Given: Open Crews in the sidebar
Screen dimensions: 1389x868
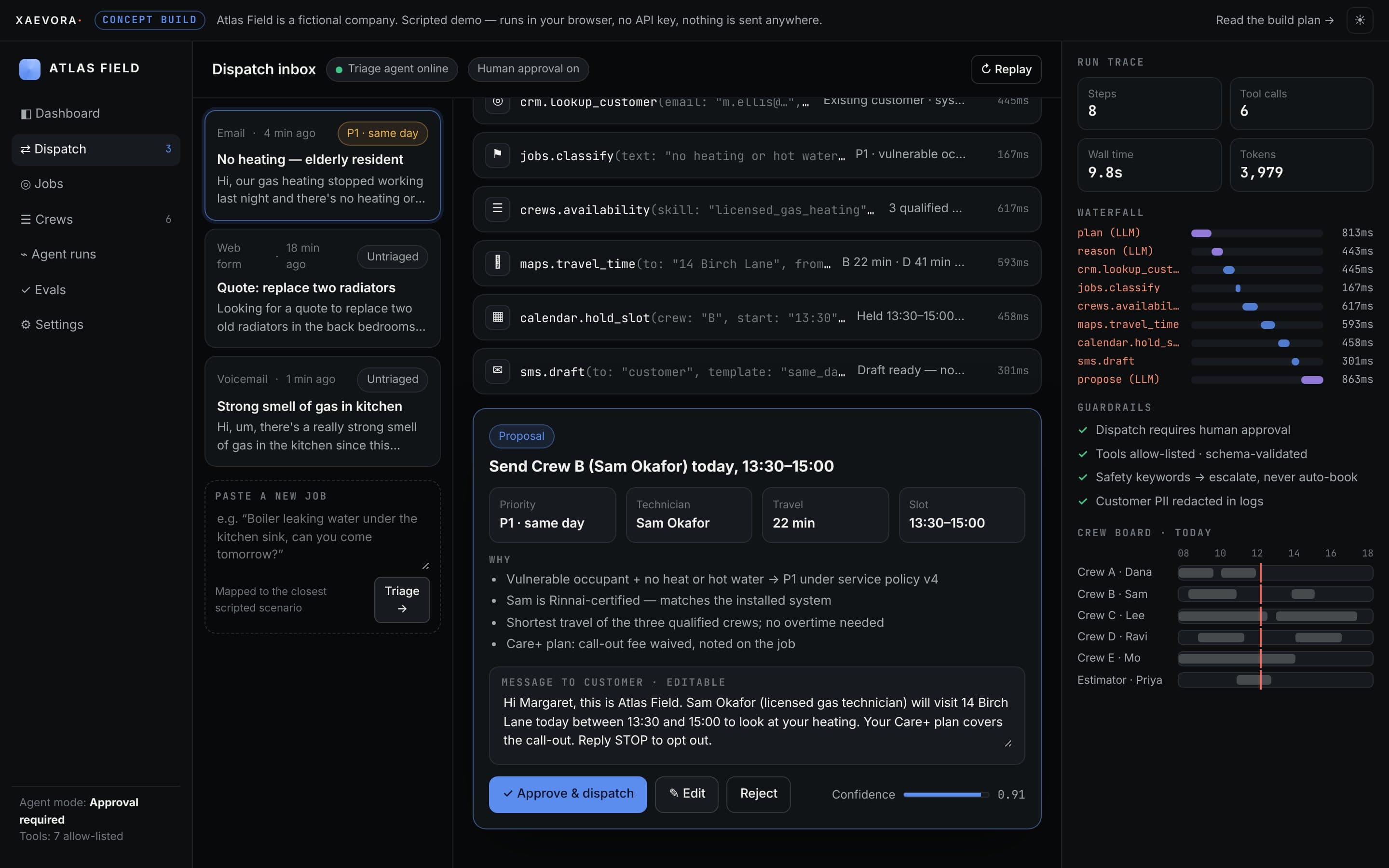Looking at the screenshot, I should pos(96,219).
